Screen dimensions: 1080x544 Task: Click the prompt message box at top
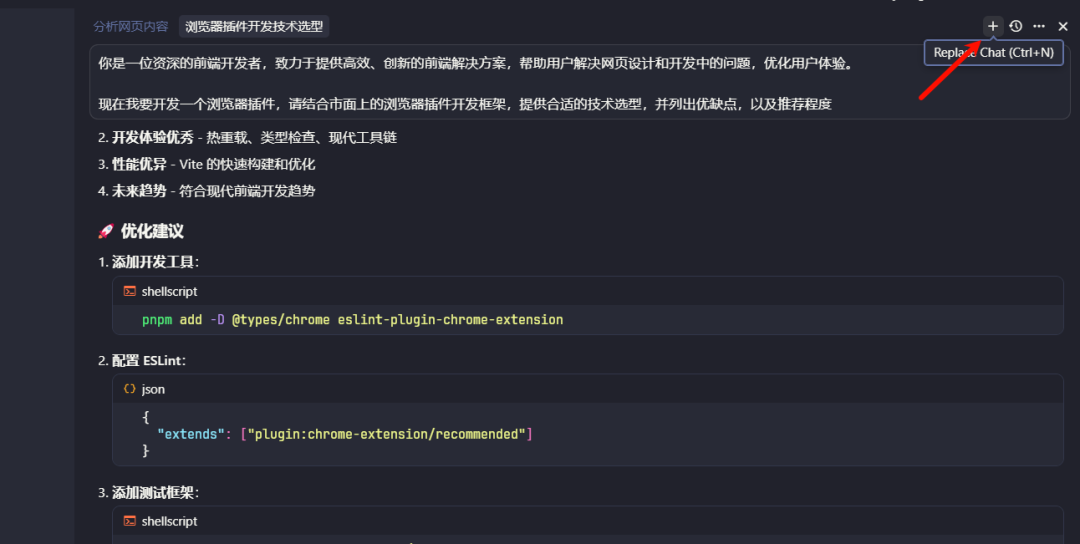480,83
